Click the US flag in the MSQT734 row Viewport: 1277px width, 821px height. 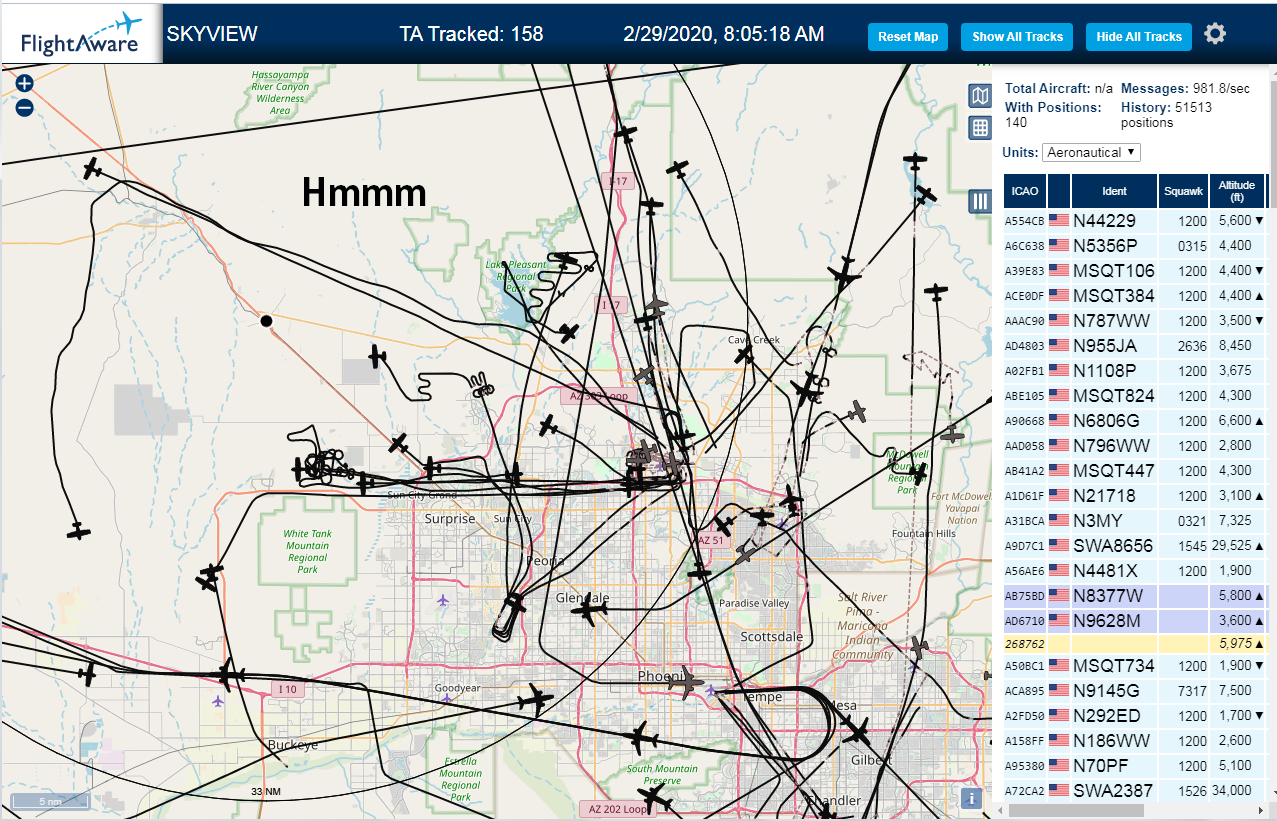coord(1059,666)
